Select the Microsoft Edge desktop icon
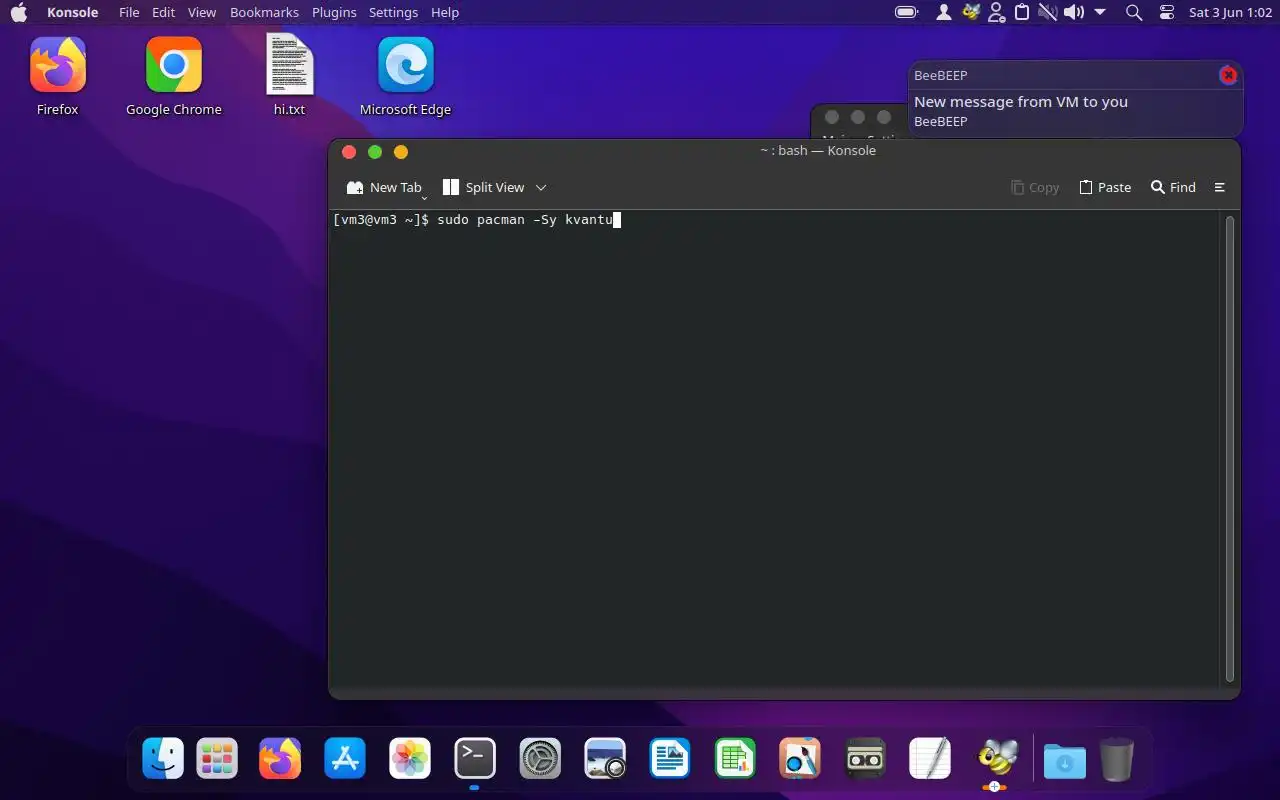 click(x=405, y=77)
